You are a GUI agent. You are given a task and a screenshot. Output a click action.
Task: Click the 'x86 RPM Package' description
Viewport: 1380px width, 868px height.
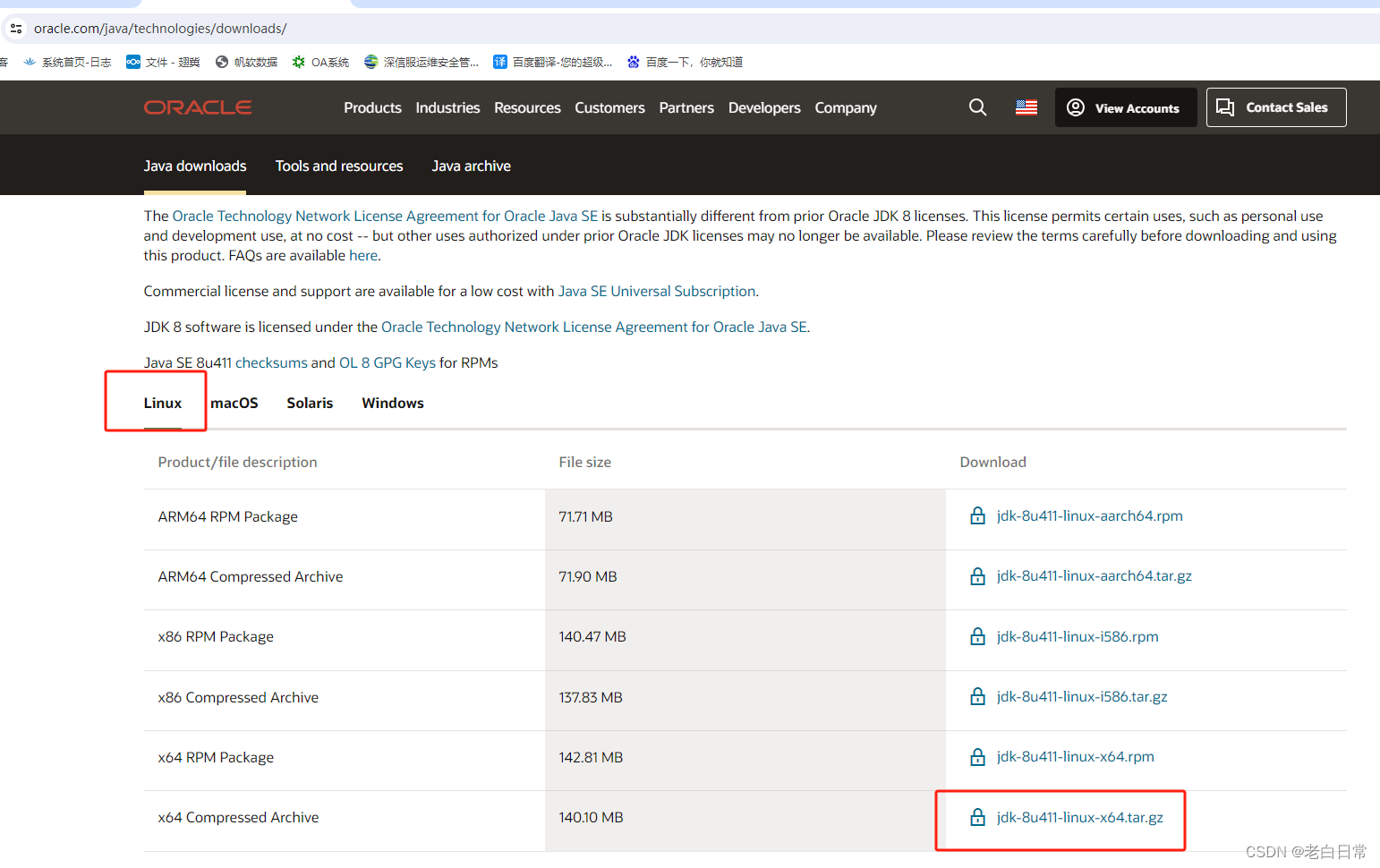pyautogui.click(x=216, y=636)
